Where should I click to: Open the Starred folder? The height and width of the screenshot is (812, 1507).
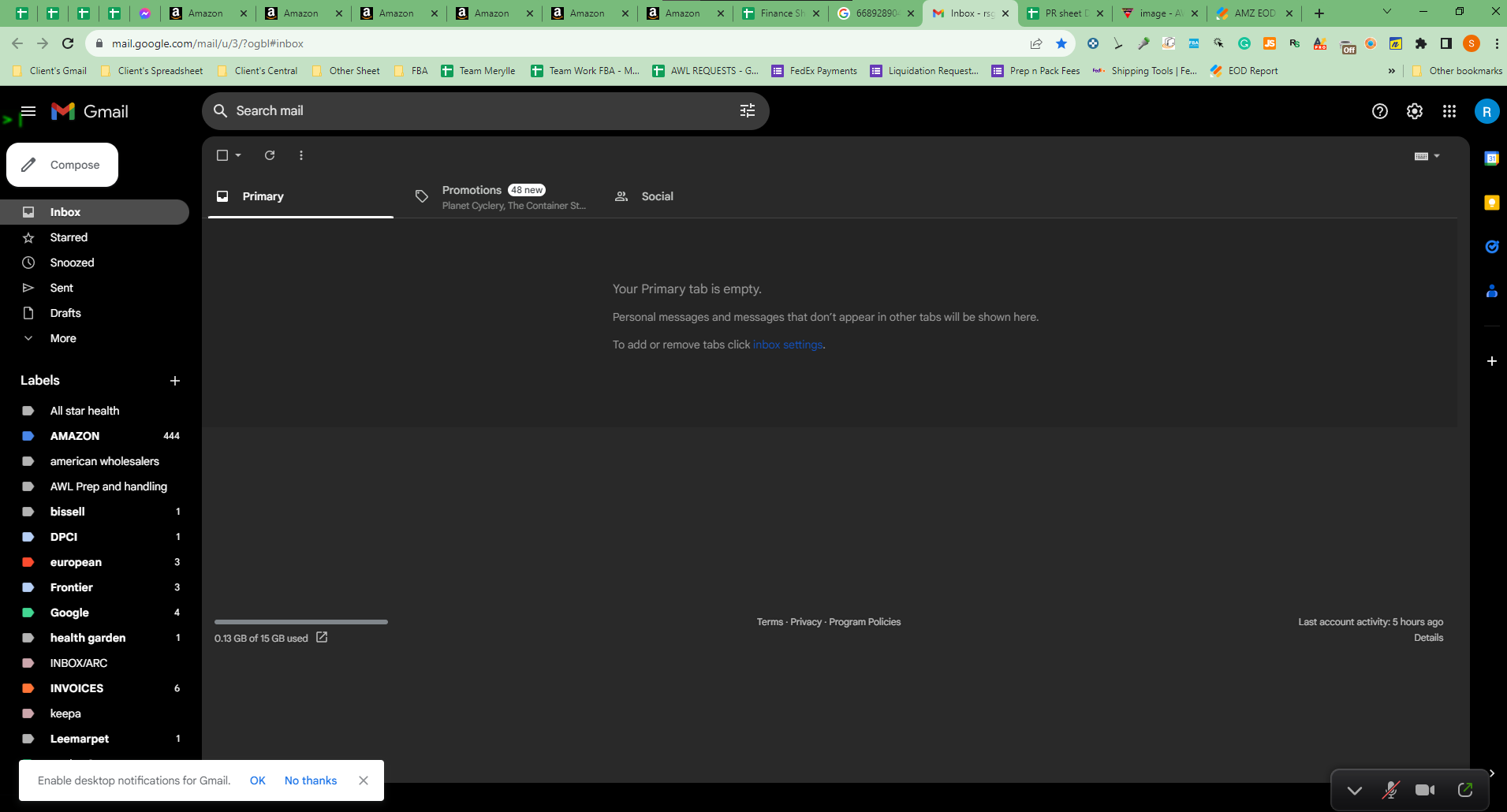tap(95, 237)
